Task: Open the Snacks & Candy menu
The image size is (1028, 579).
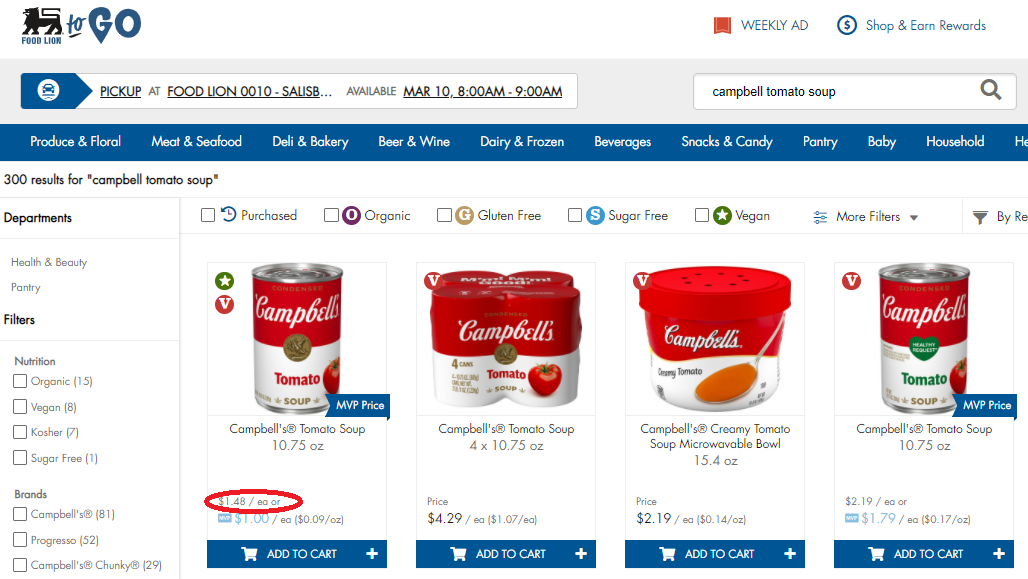Action: click(x=726, y=142)
